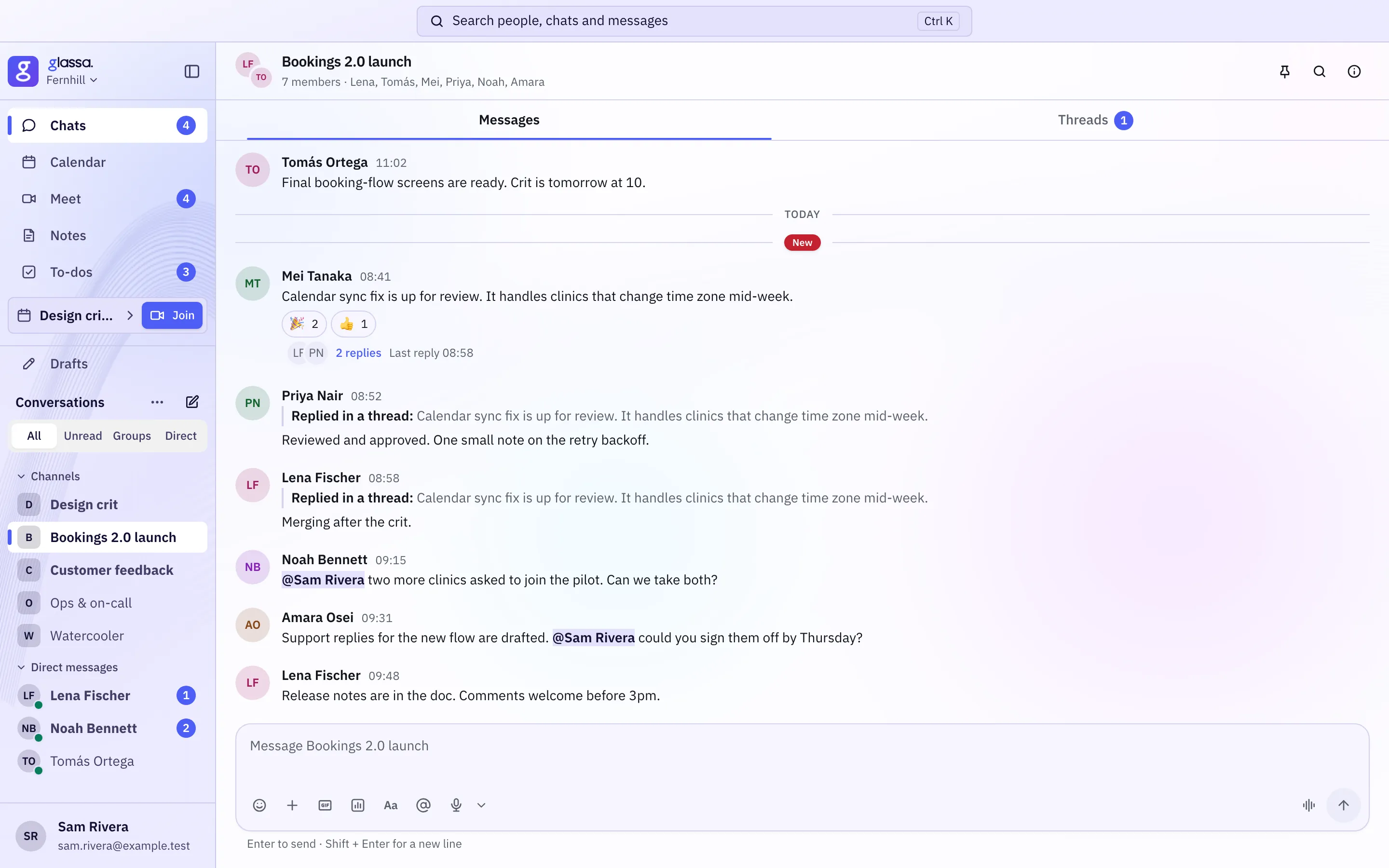Join the Design crit meeting
Screen dimensions: 1389x868
(172, 315)
